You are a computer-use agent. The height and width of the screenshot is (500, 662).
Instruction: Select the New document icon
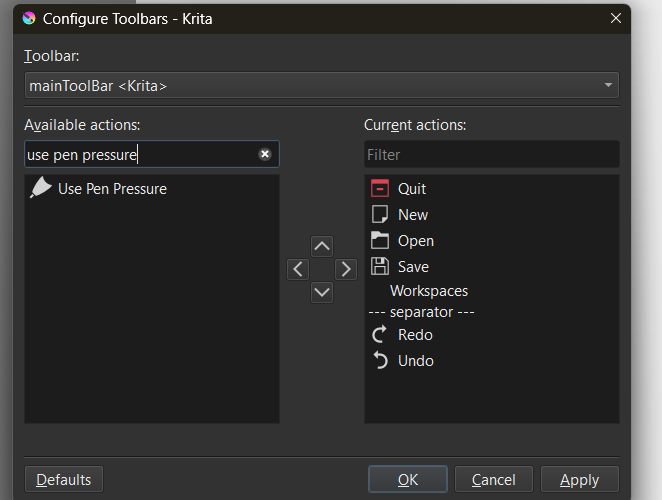pos(380,215)
